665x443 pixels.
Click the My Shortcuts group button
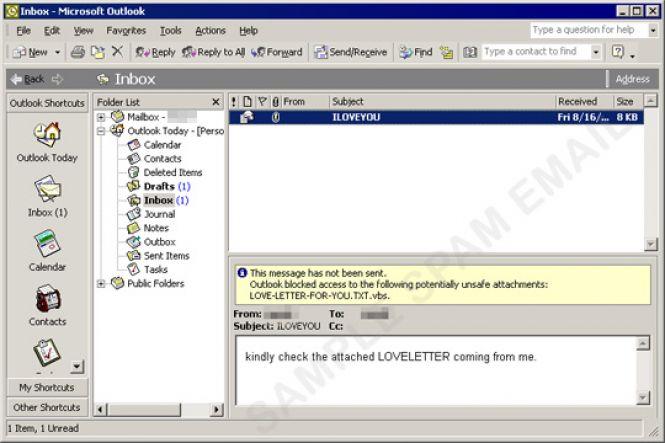[x=47, y=387]
